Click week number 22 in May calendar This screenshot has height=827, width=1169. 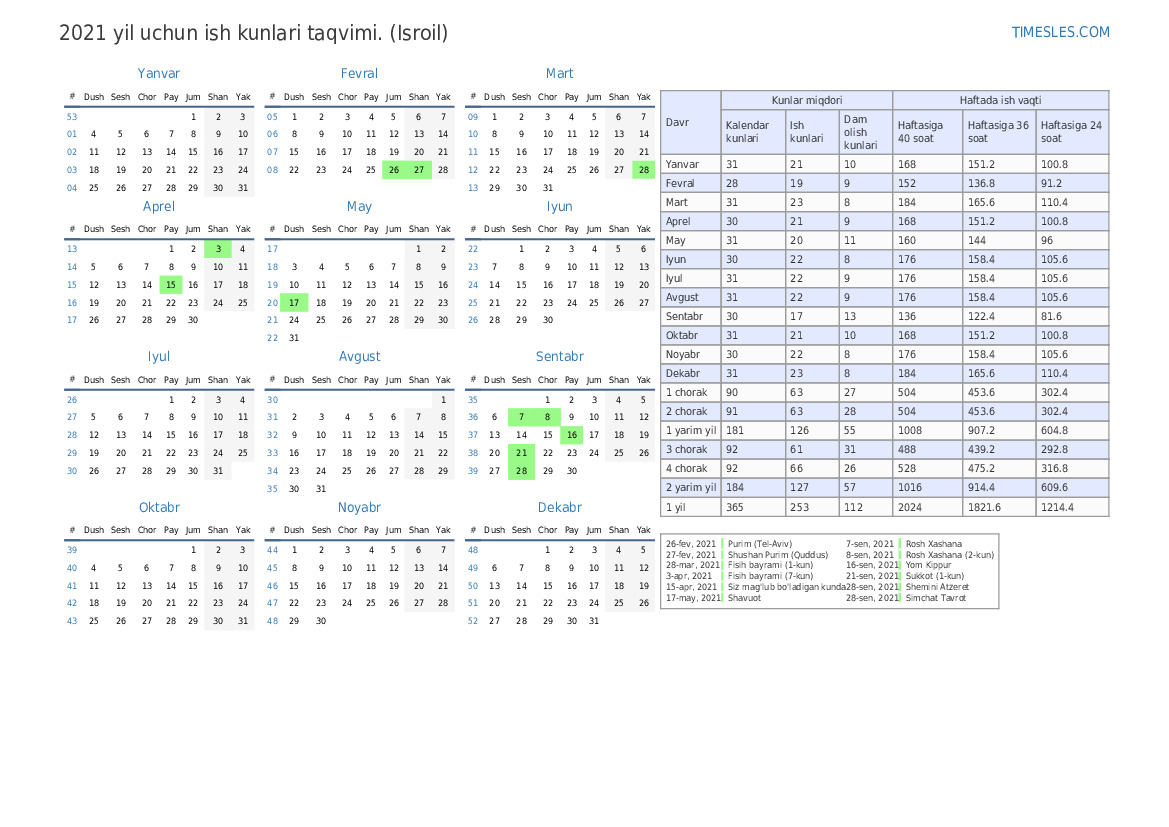click(x=272, y=338)
